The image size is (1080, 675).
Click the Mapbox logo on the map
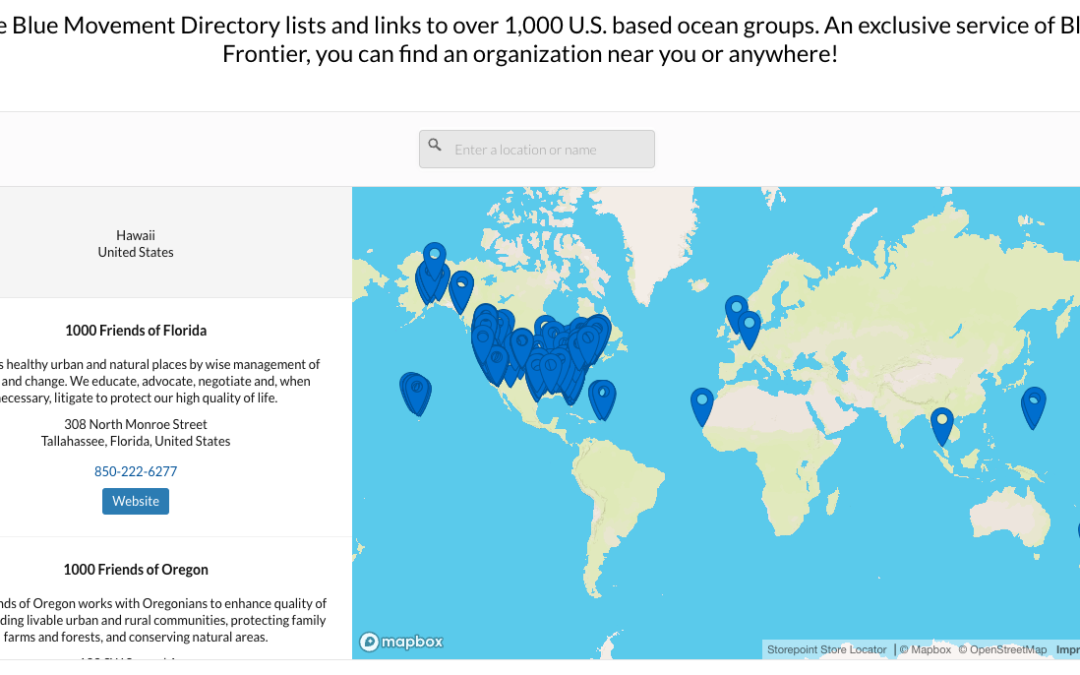(400, 642)
